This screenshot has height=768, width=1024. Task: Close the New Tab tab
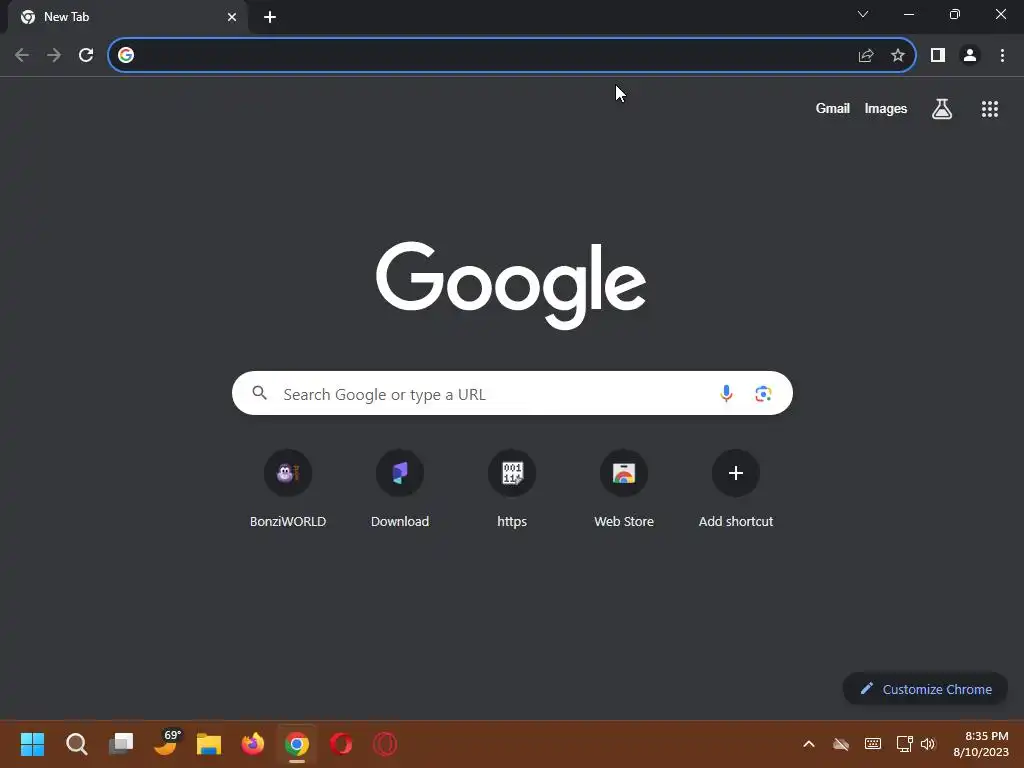click(x=232, y=17)
